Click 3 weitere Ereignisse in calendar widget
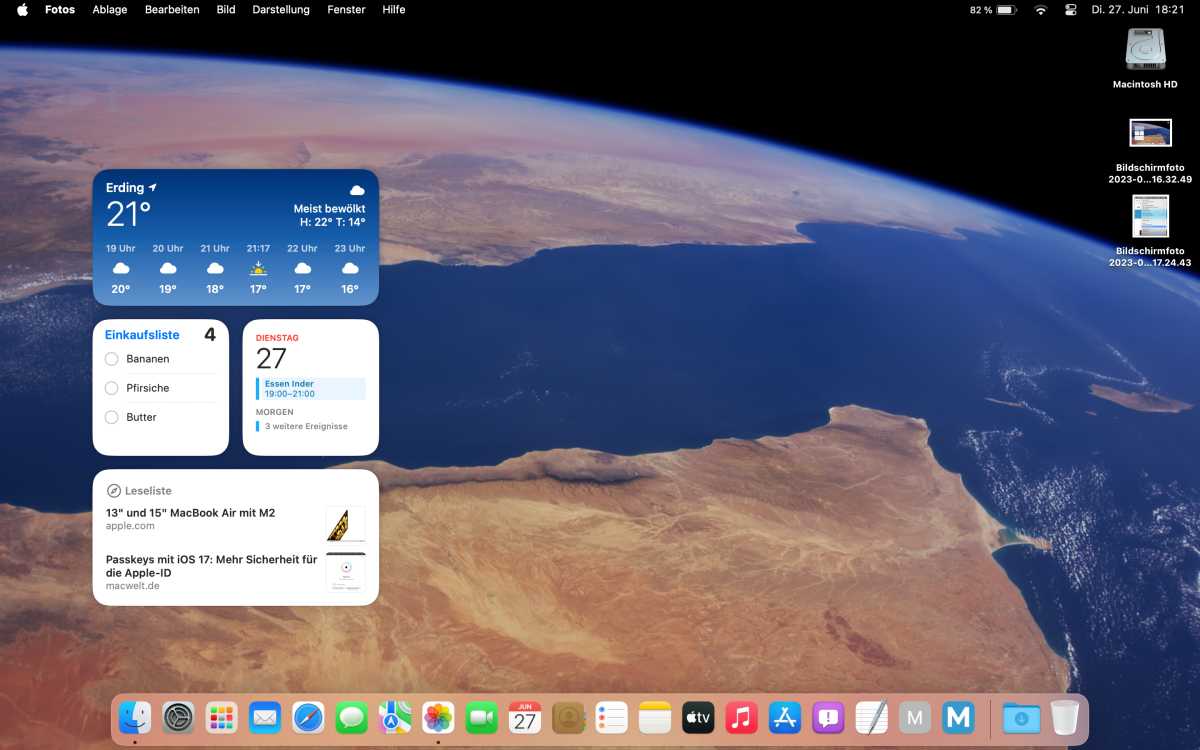The width and height of the screenshot is (1200, 750). [306, 426]
